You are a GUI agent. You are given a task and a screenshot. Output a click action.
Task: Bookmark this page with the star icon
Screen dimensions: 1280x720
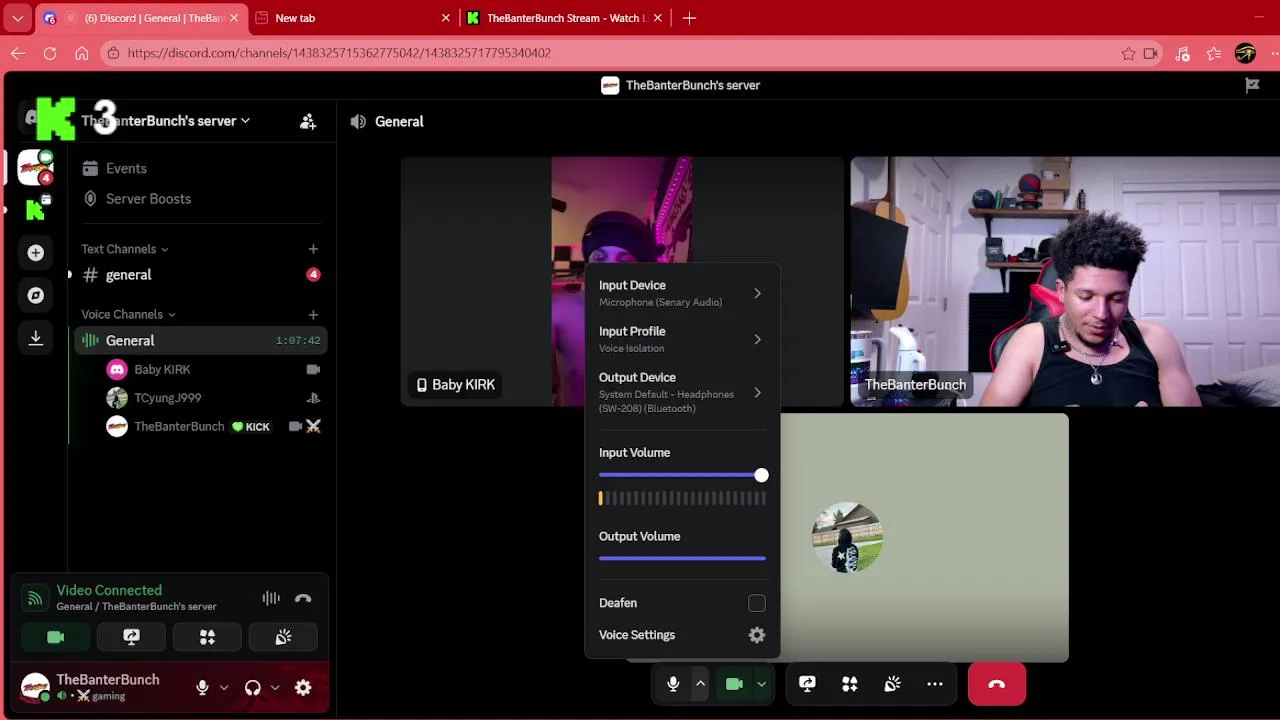pos(1128,53)
